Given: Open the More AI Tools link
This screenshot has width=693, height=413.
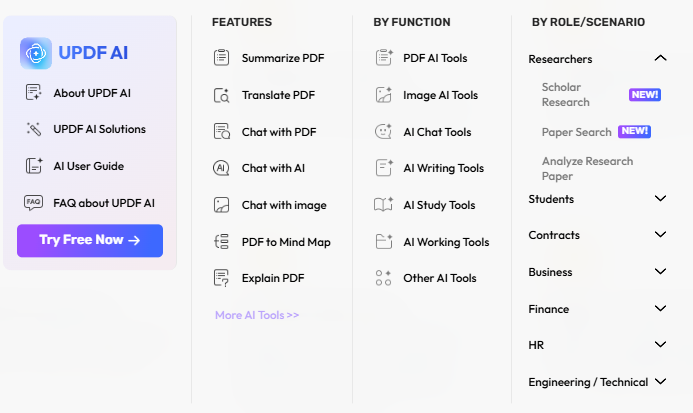Looking at the screenshot, I should click(257, 315).
